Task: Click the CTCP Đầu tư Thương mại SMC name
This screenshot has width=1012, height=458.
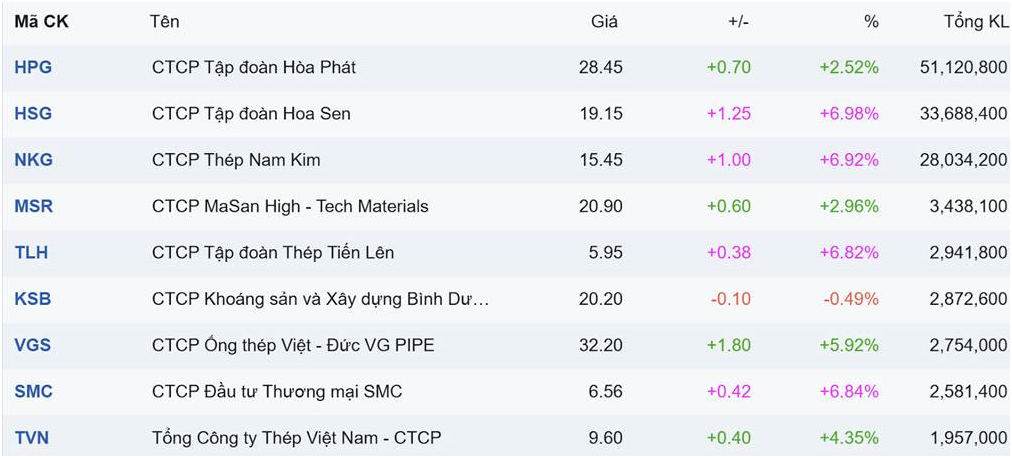Action: 277,392
